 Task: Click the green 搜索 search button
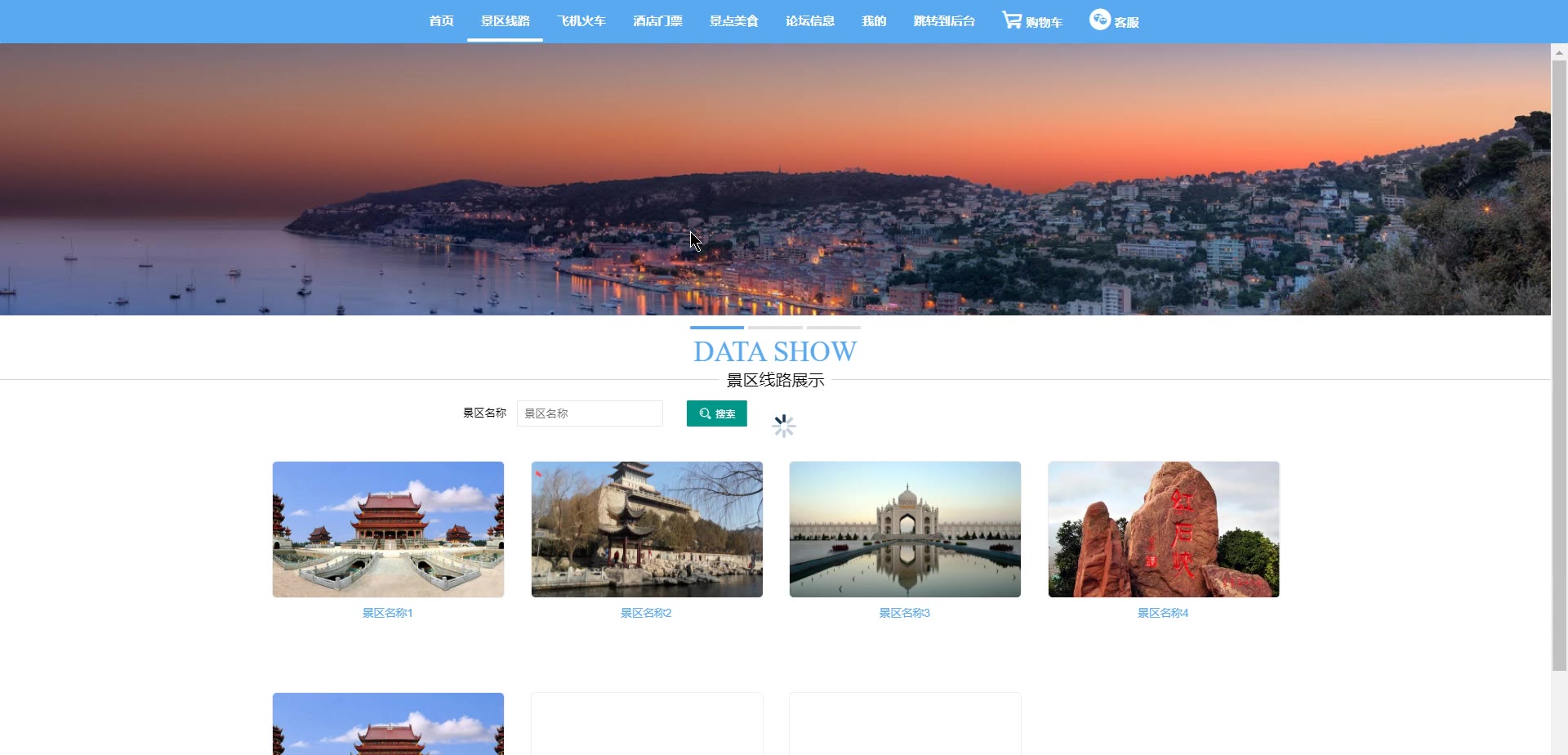point(716,413)
